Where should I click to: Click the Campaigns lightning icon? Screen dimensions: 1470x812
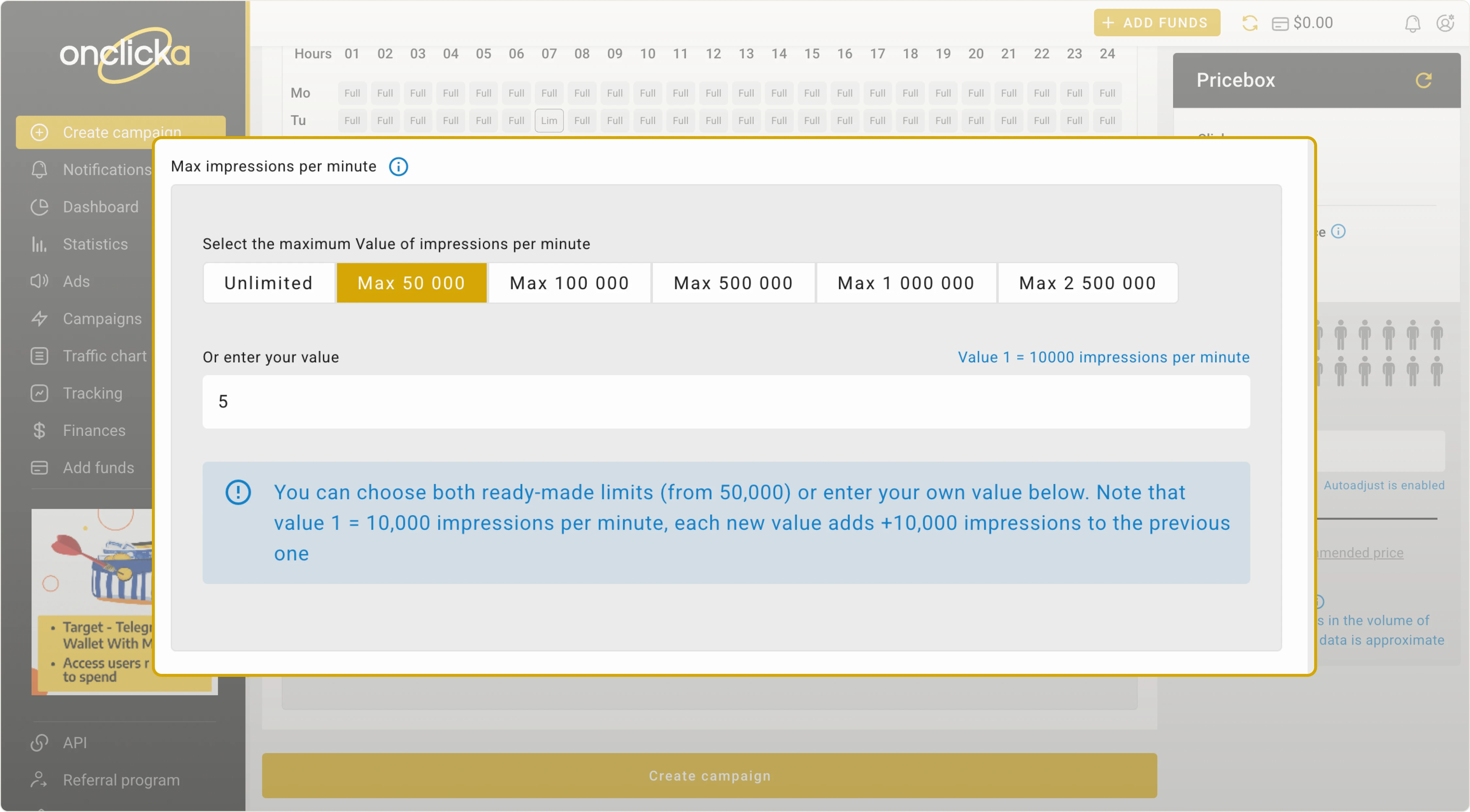[x=39, y=319]
